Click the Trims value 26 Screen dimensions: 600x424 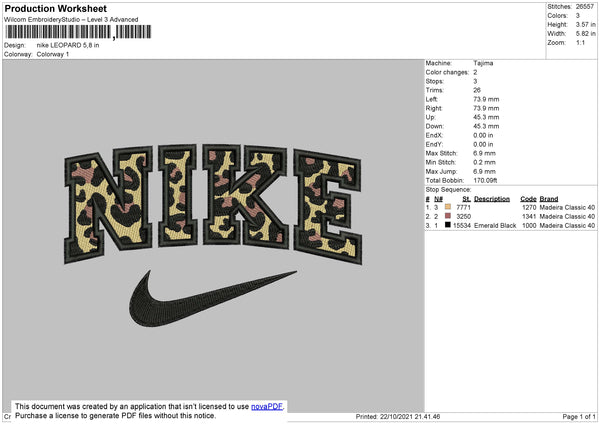pyautogui.click(x=477, y=90)
